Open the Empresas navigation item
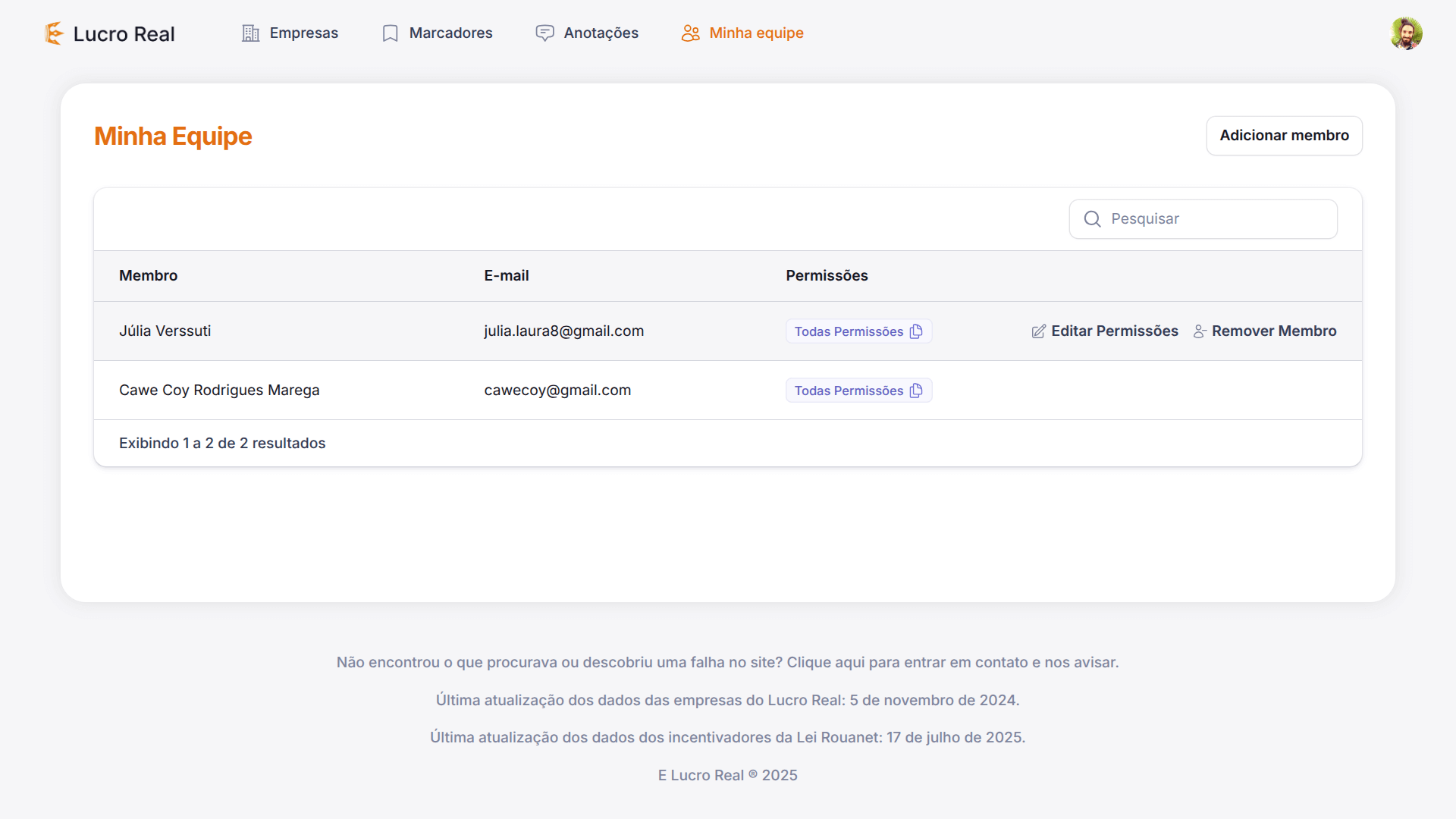 click(303, 33)
